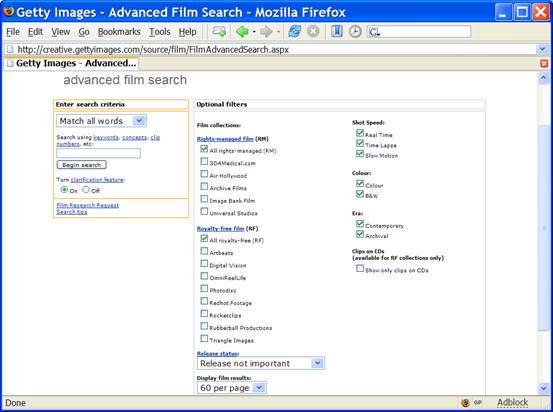This screenshot has width=553, height=412.
Task: Open the Release not important dropdown
Action: (317, 363)
